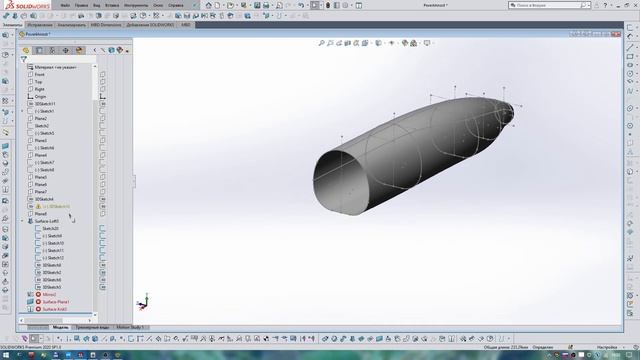Switch to the PropertyManager tab icon
Image resolution: width=640 pixels, height=360 pixels.
coord(39,50)
